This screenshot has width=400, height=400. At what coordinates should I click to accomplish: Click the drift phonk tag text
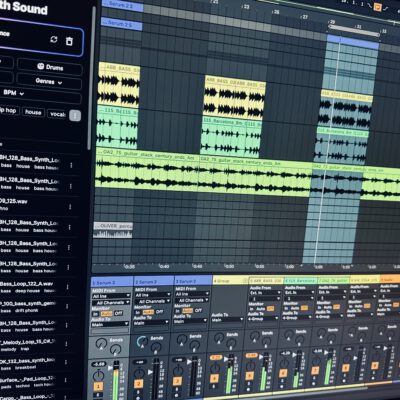point(27,311)
